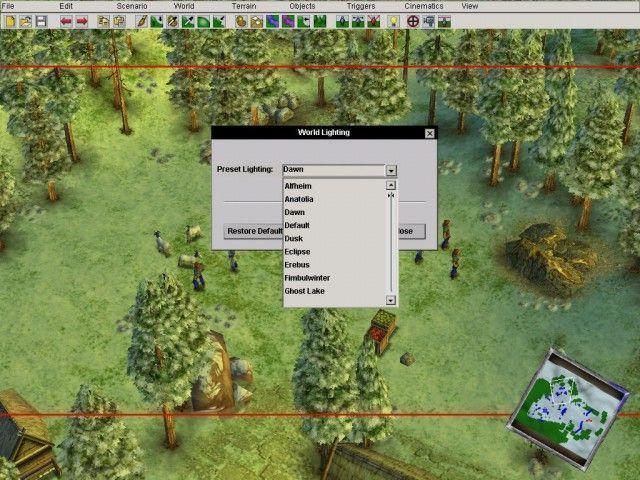The width and height of the screenshot is (640, 480).
Task: Click the new scenario icon
Action: coord(9,20)
